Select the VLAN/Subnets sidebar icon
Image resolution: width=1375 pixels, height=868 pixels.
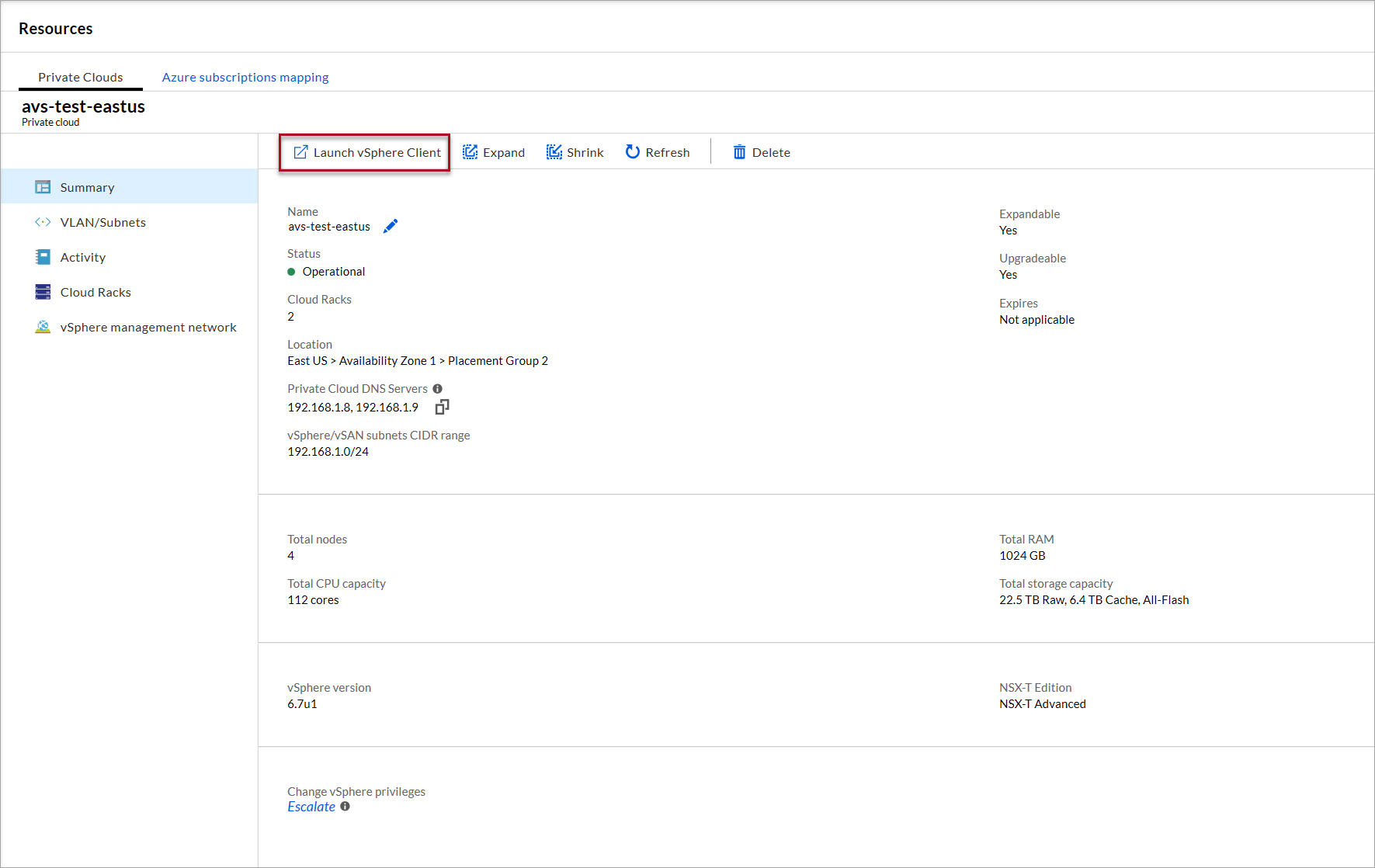click(43, 222)
